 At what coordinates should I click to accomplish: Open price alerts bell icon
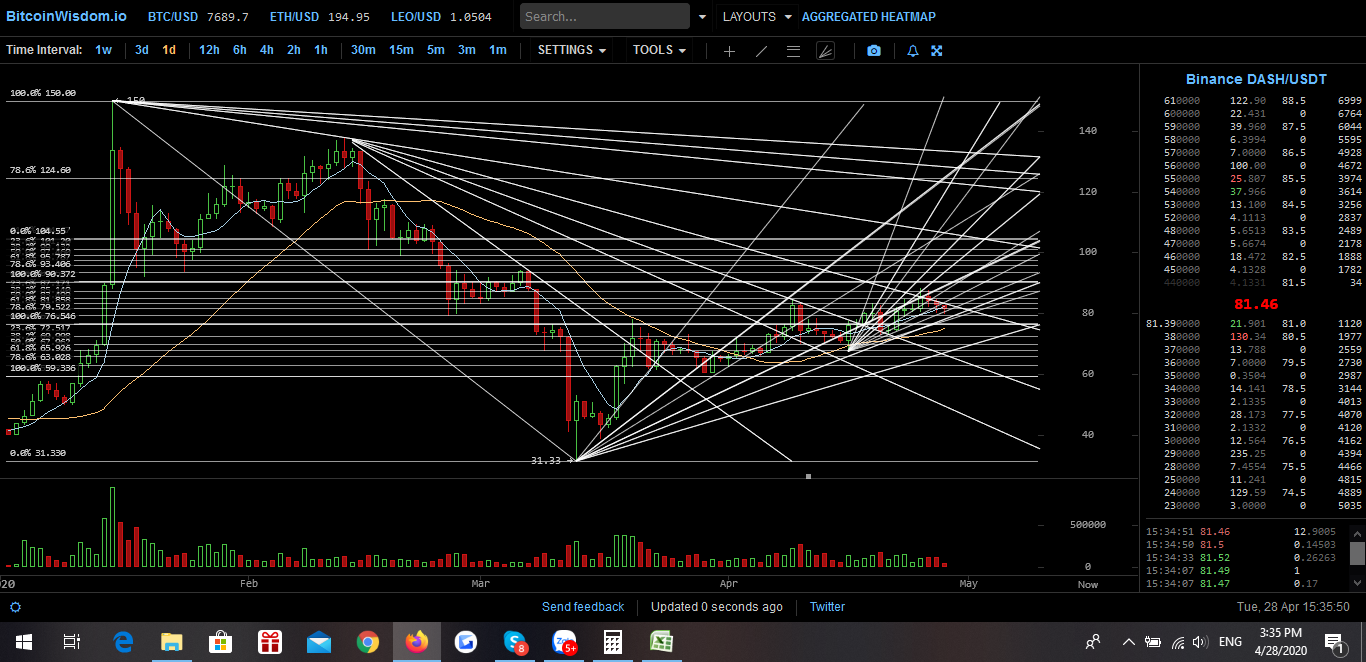point(912,51)
